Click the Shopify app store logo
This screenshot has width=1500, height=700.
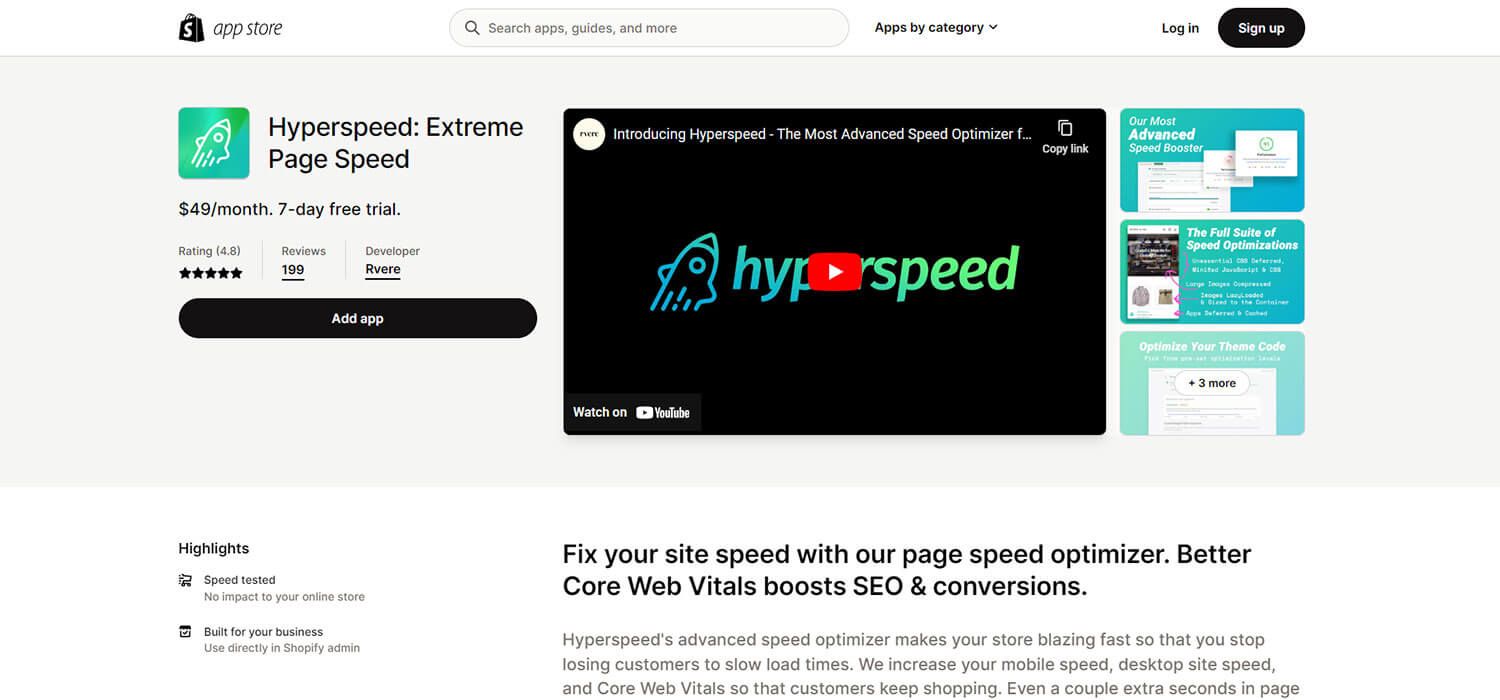click(230, 28)
